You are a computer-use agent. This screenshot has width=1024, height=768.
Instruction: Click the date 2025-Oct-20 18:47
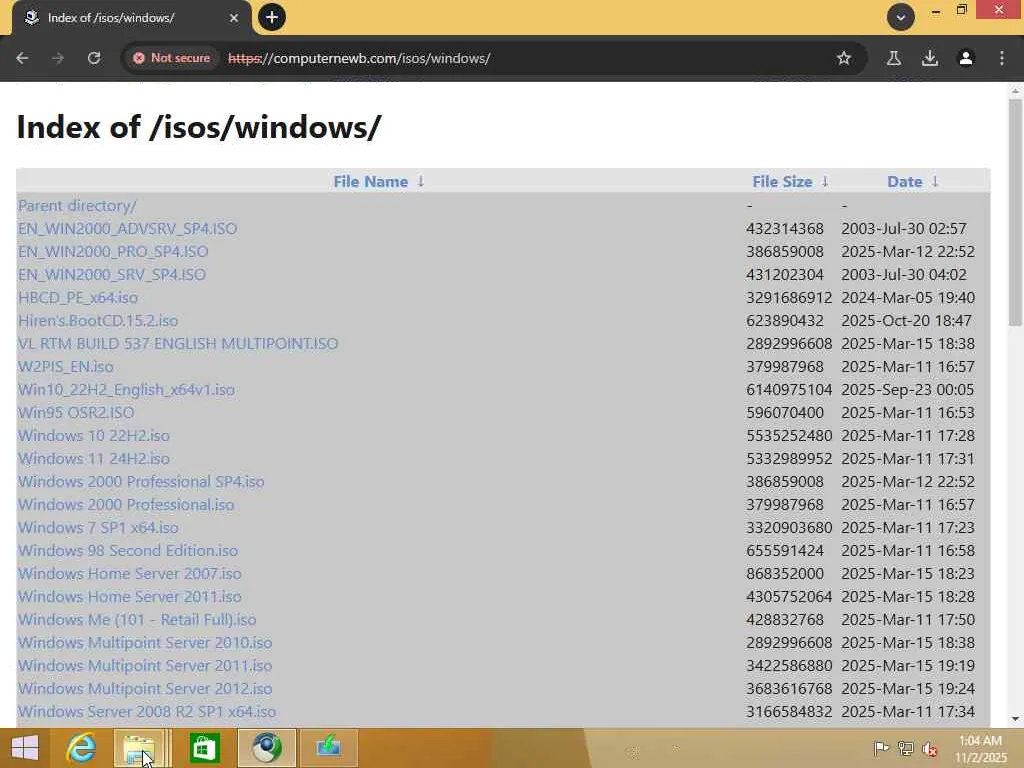pyautogui.click(x=906, y=321)
